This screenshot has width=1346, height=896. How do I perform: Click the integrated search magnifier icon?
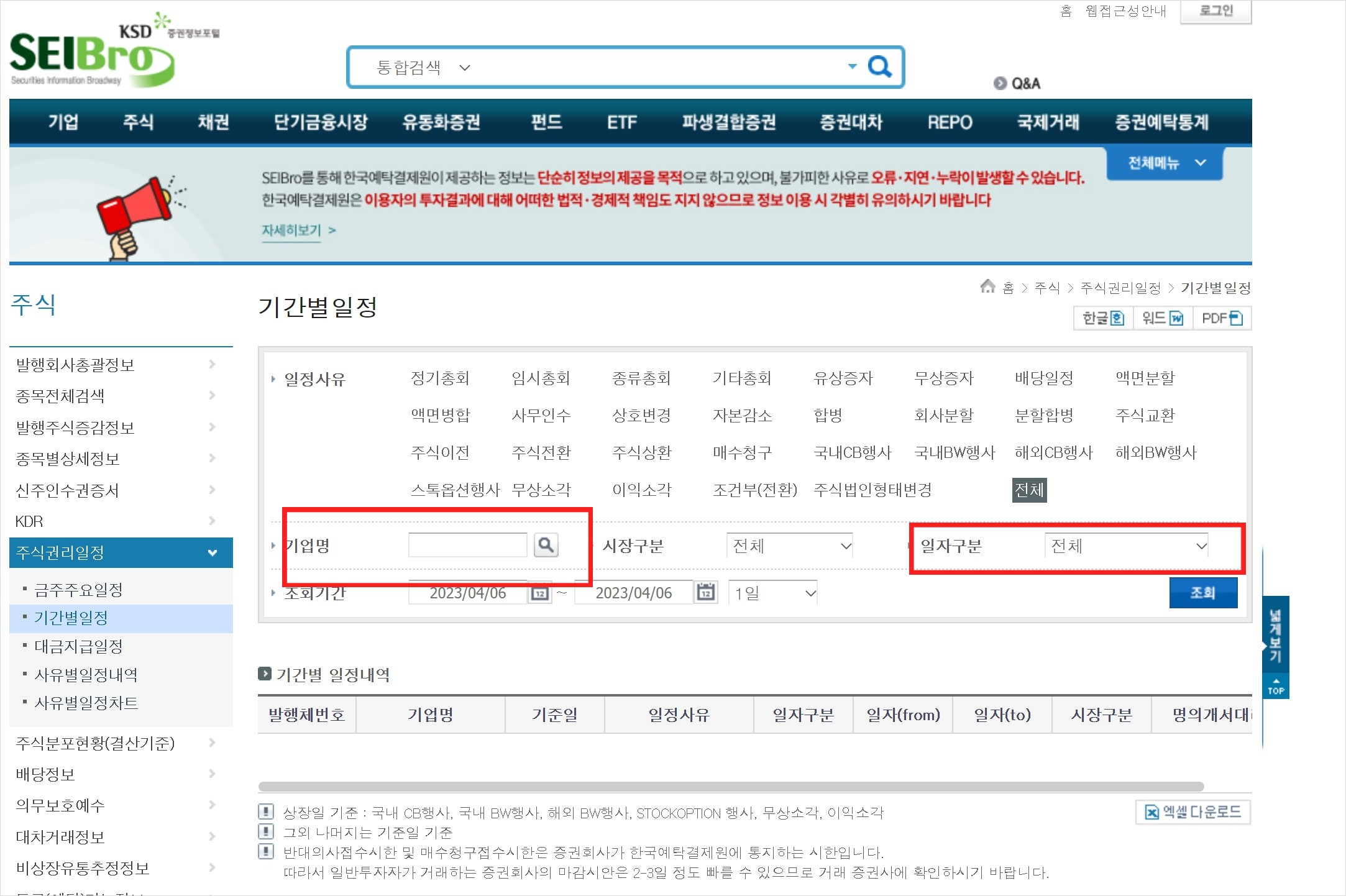pyautogui.click(x=879, y=66)
